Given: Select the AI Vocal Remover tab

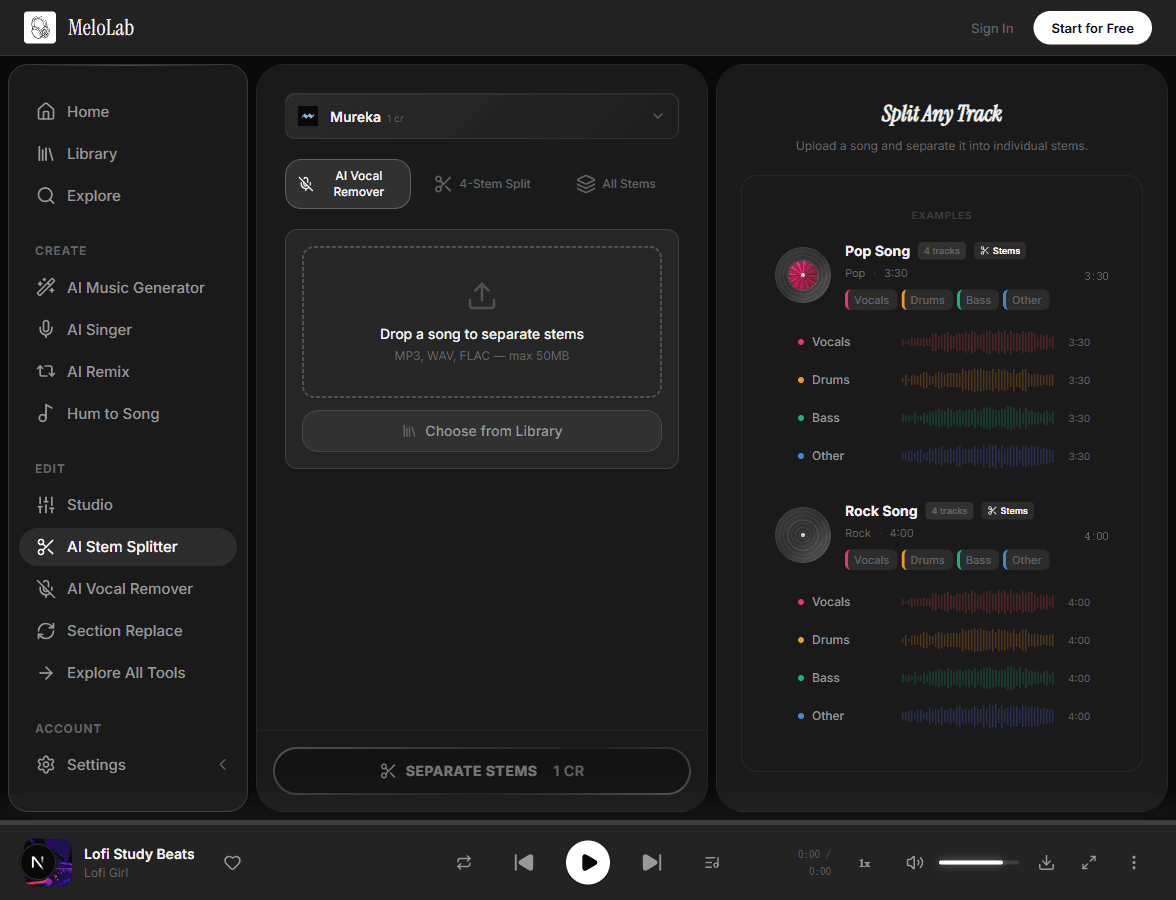Looking at the screenshot, I should 348,184.
